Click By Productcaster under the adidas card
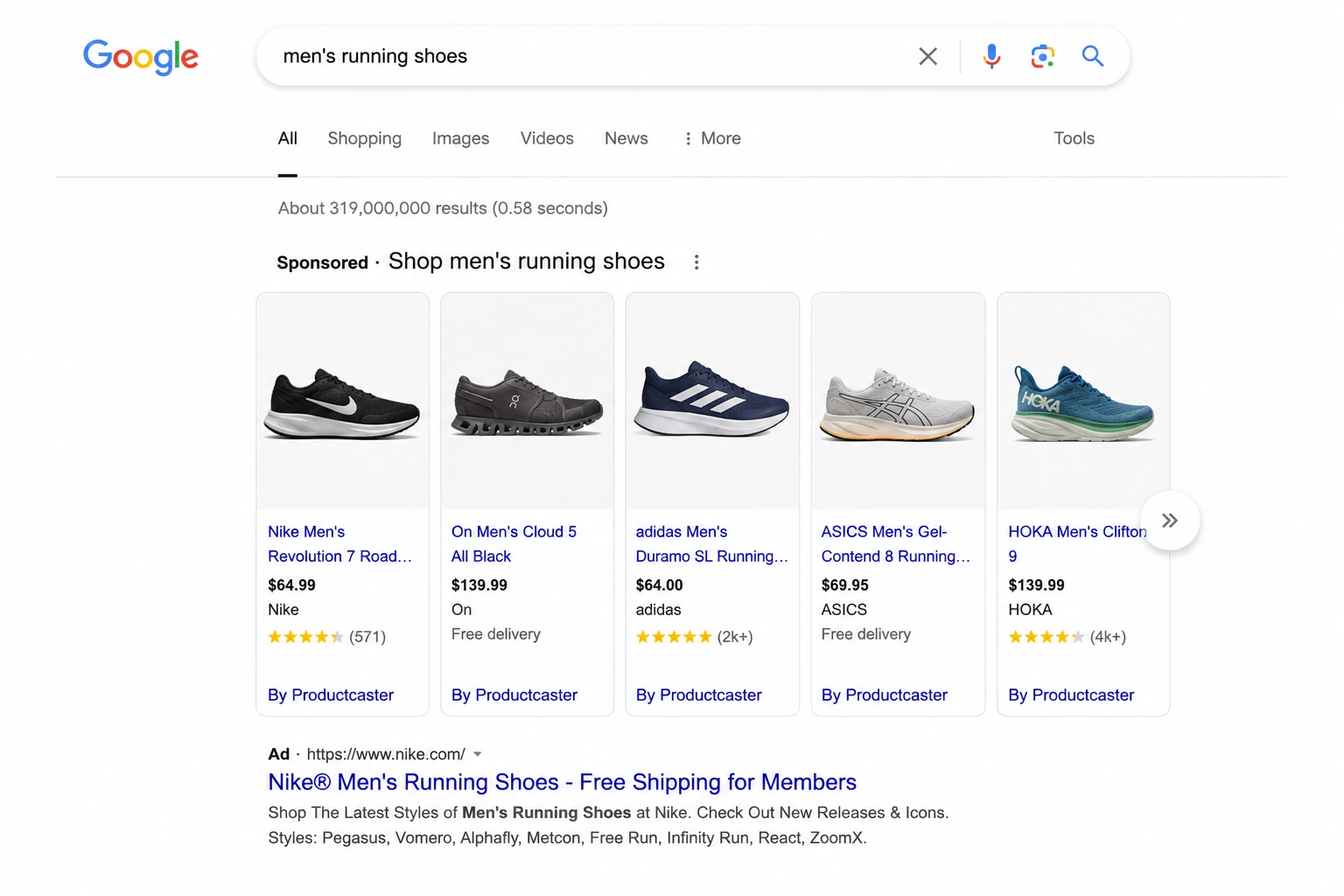The image size is (1344, 896). point(699,696)
